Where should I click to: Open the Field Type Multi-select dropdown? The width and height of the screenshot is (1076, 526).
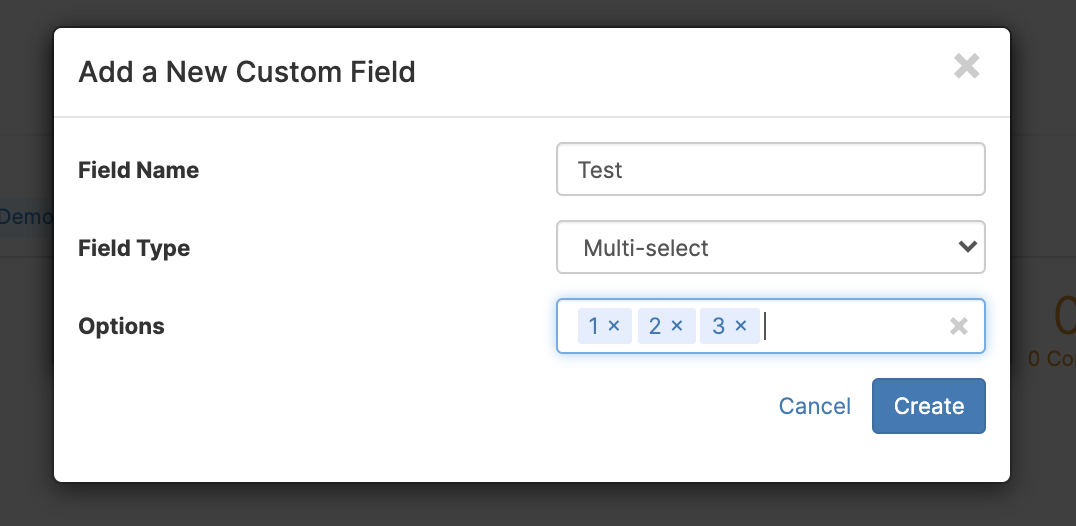(771, 247)
